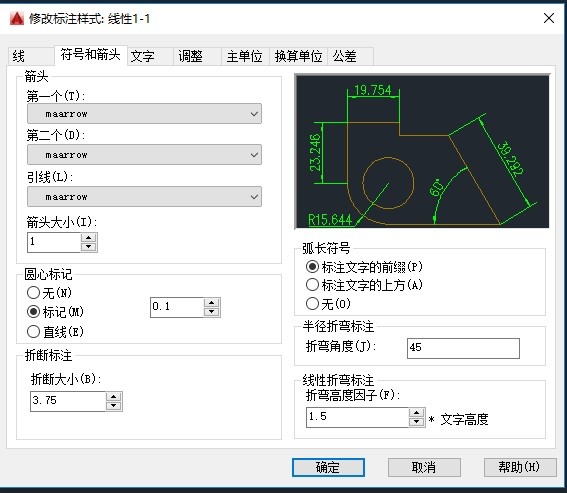
Task: Select 无(O) arc length symbol option
Action: tap(328, 303)
